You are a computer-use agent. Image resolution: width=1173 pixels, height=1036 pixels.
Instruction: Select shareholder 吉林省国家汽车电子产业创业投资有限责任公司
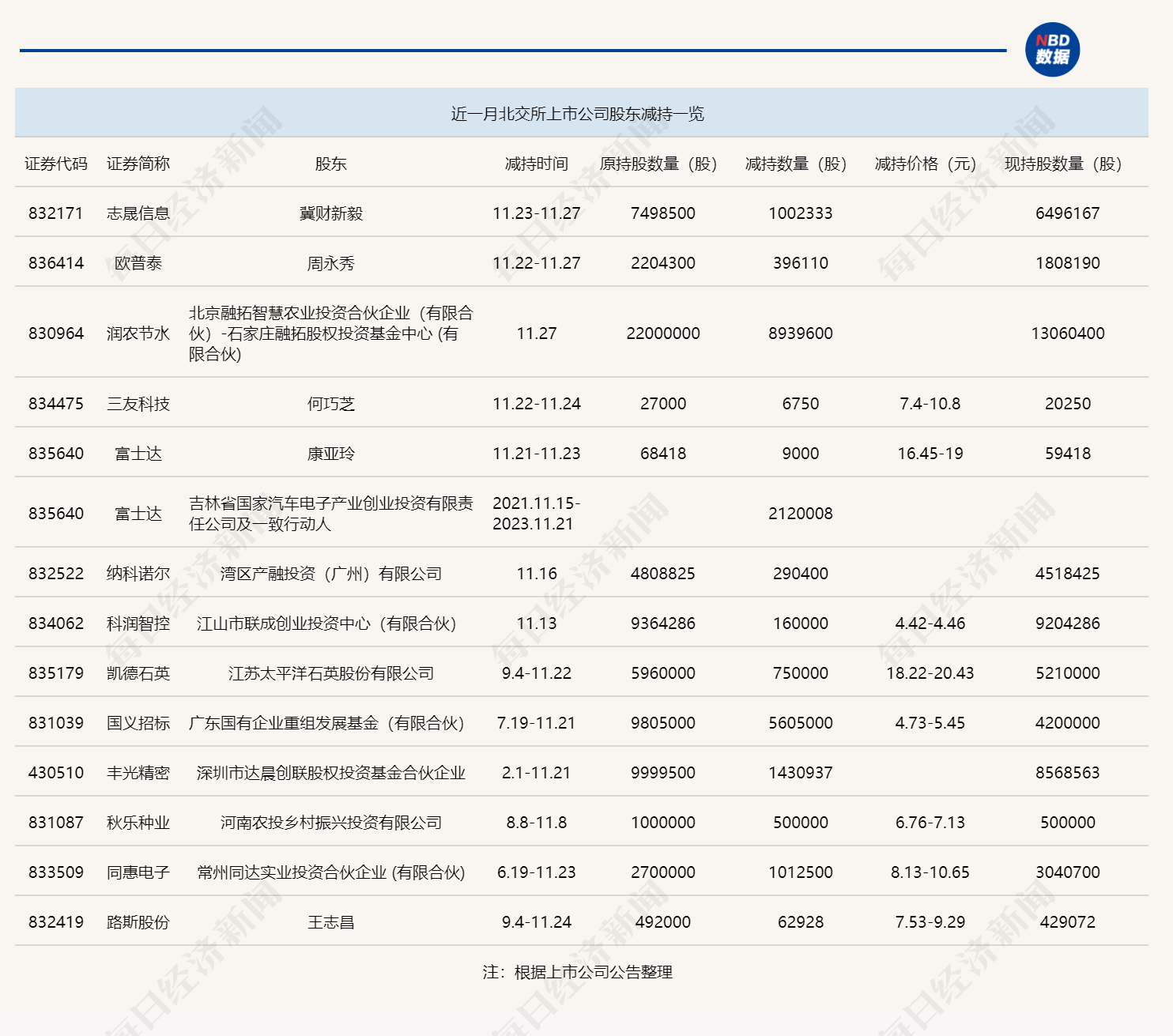click(x=330, y=514)
